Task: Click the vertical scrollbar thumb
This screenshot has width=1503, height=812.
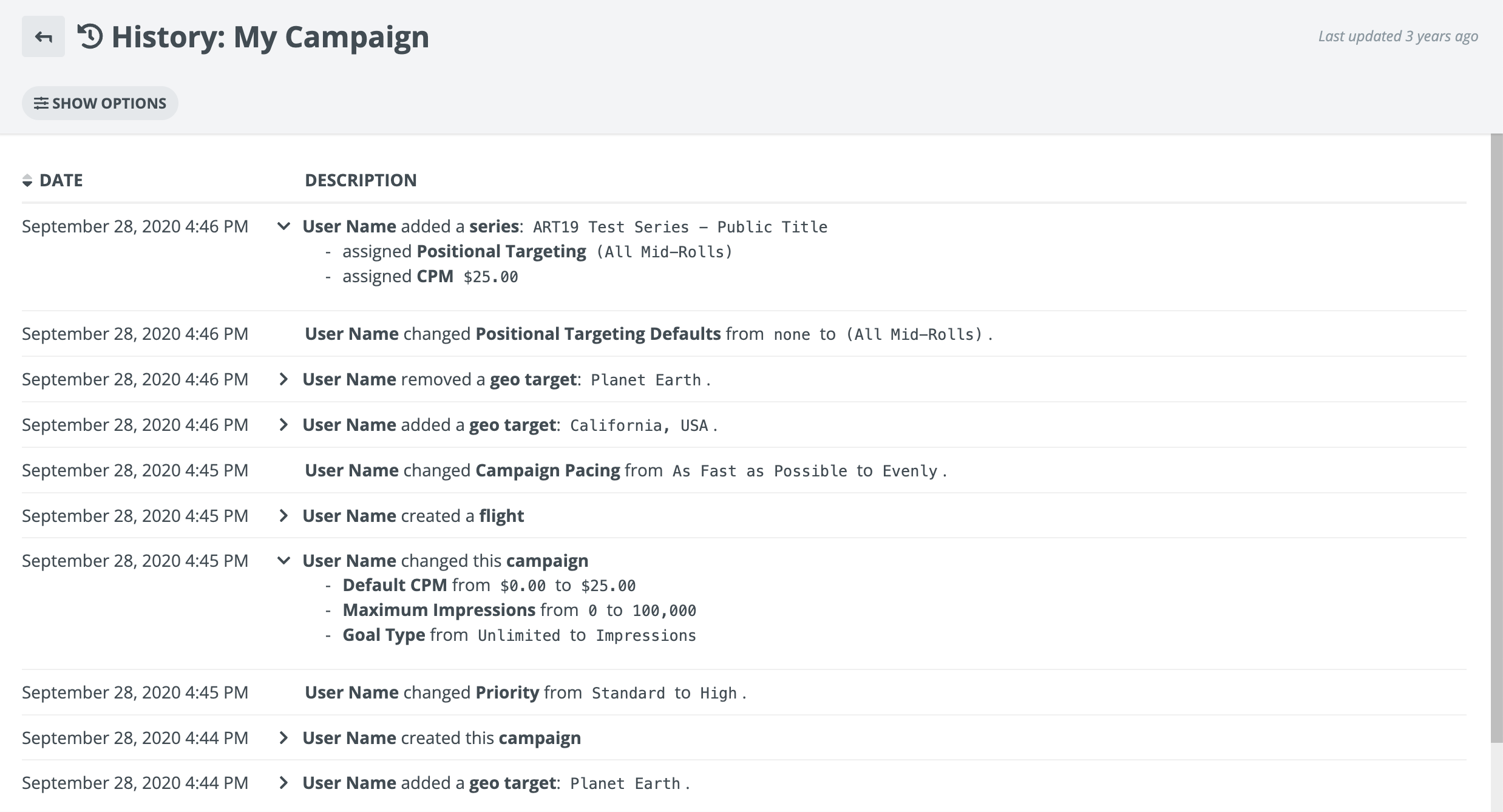Action: pos(1496,437)
